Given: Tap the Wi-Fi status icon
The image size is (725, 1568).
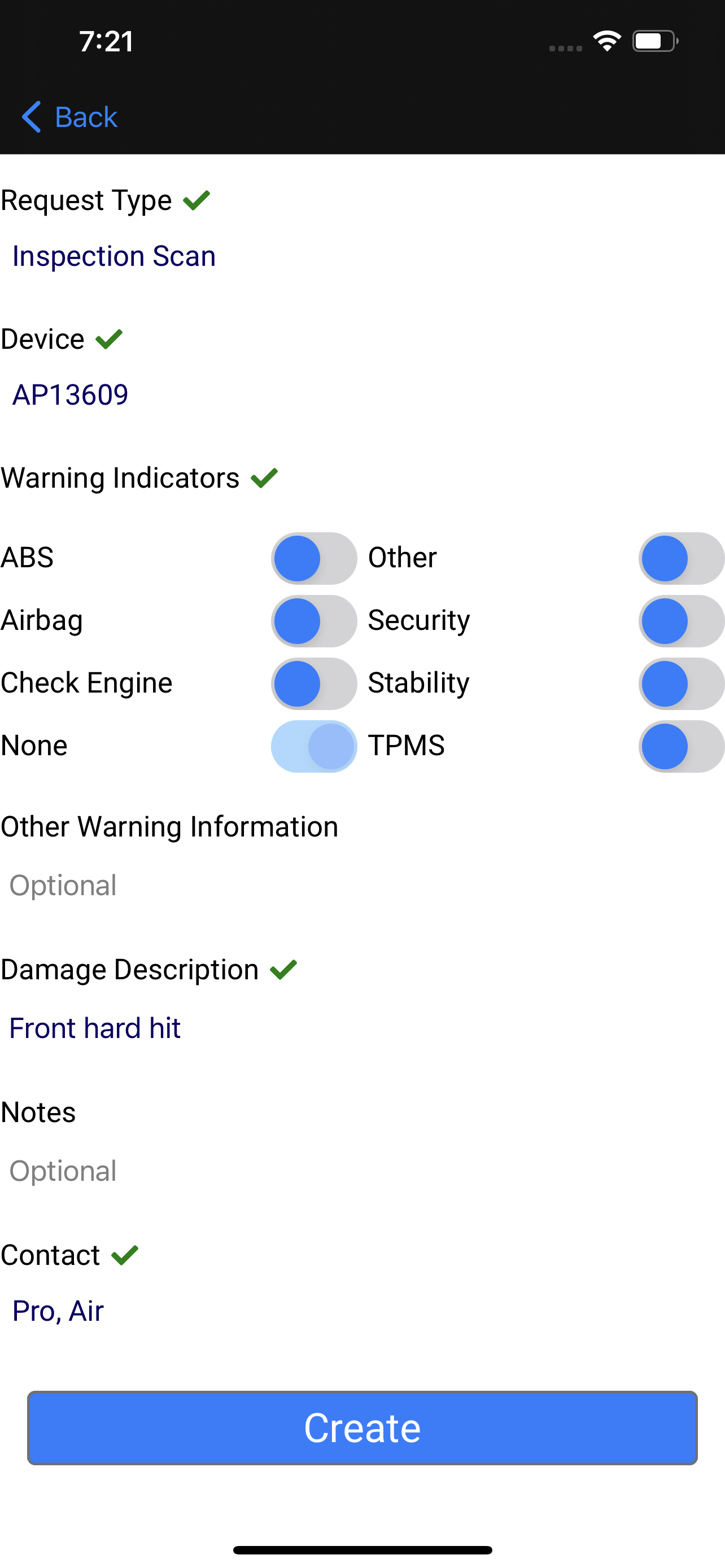Looking at the screenshot, I should (x=607, y=41).
